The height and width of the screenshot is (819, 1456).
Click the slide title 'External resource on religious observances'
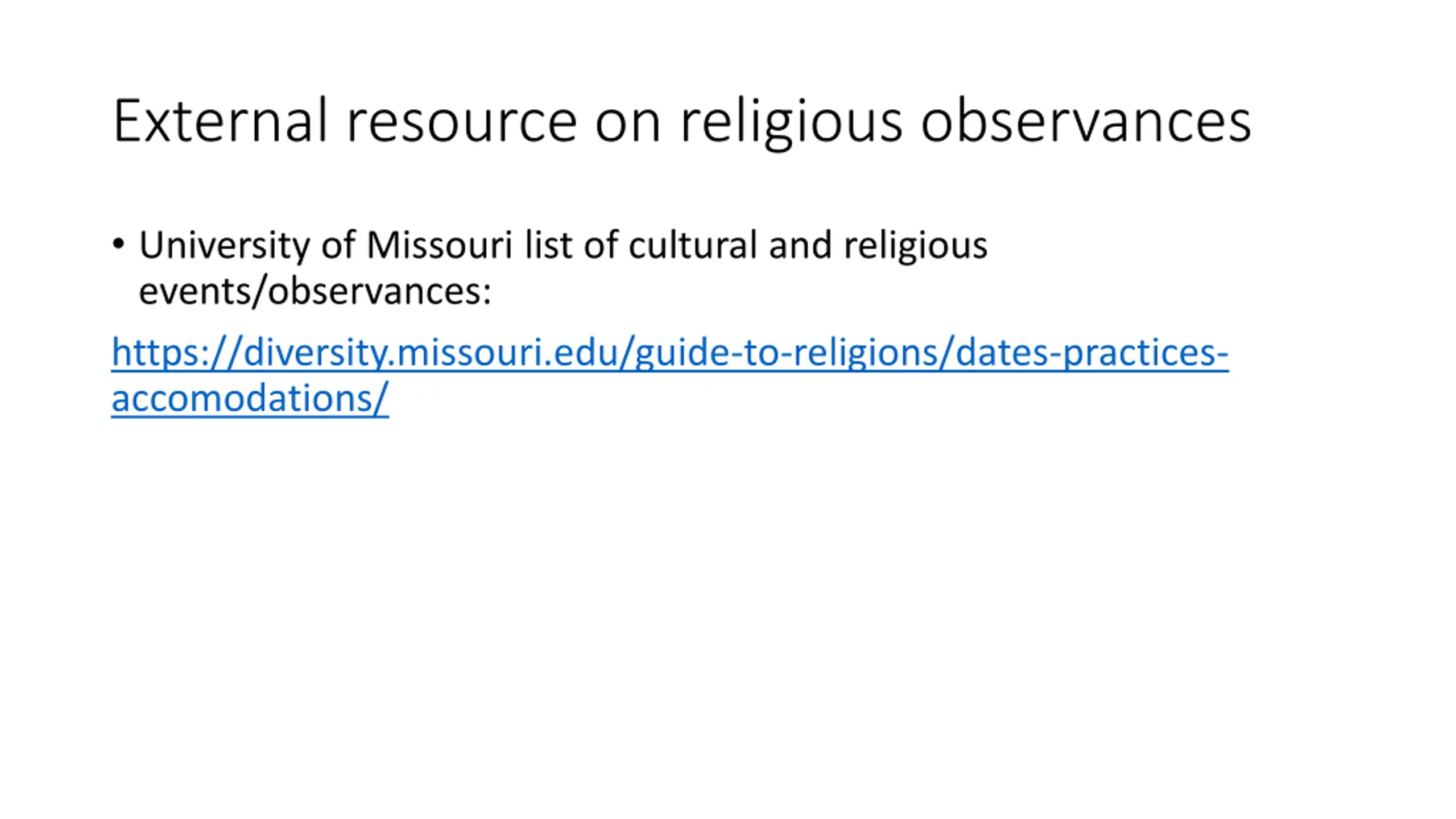pos(682,122)
